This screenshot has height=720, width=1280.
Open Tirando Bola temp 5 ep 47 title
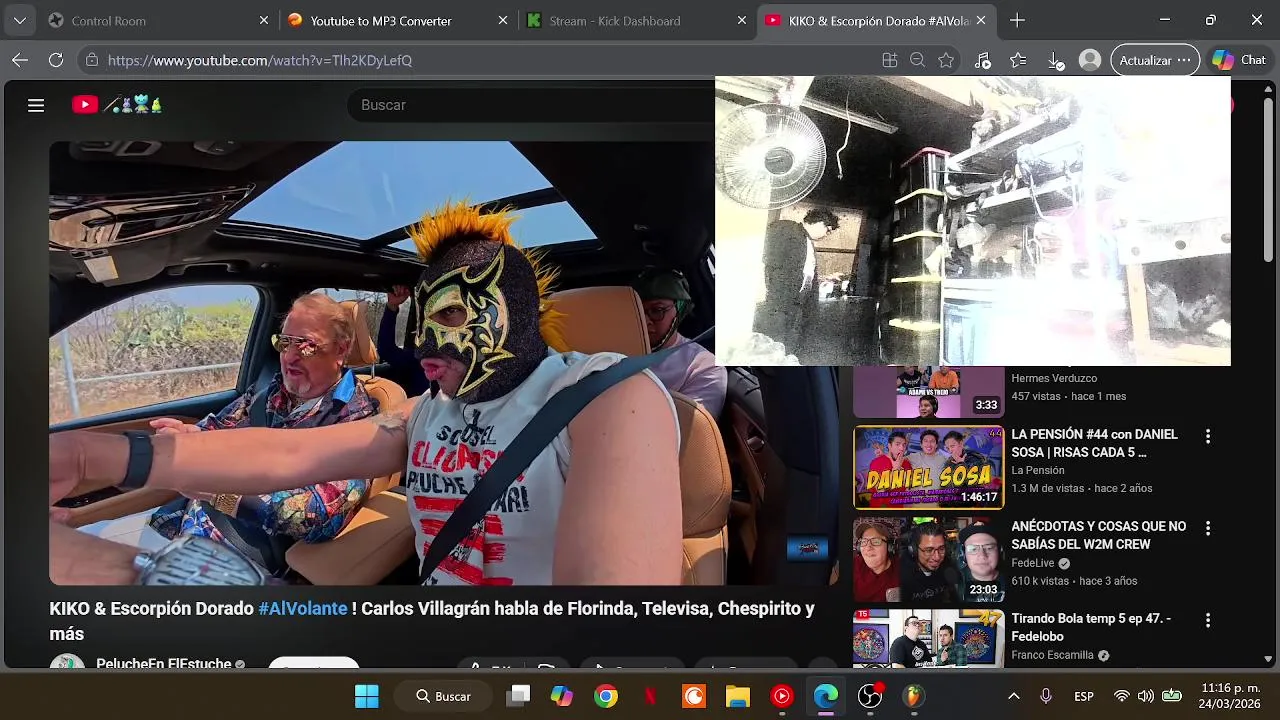click(1091, 627)
